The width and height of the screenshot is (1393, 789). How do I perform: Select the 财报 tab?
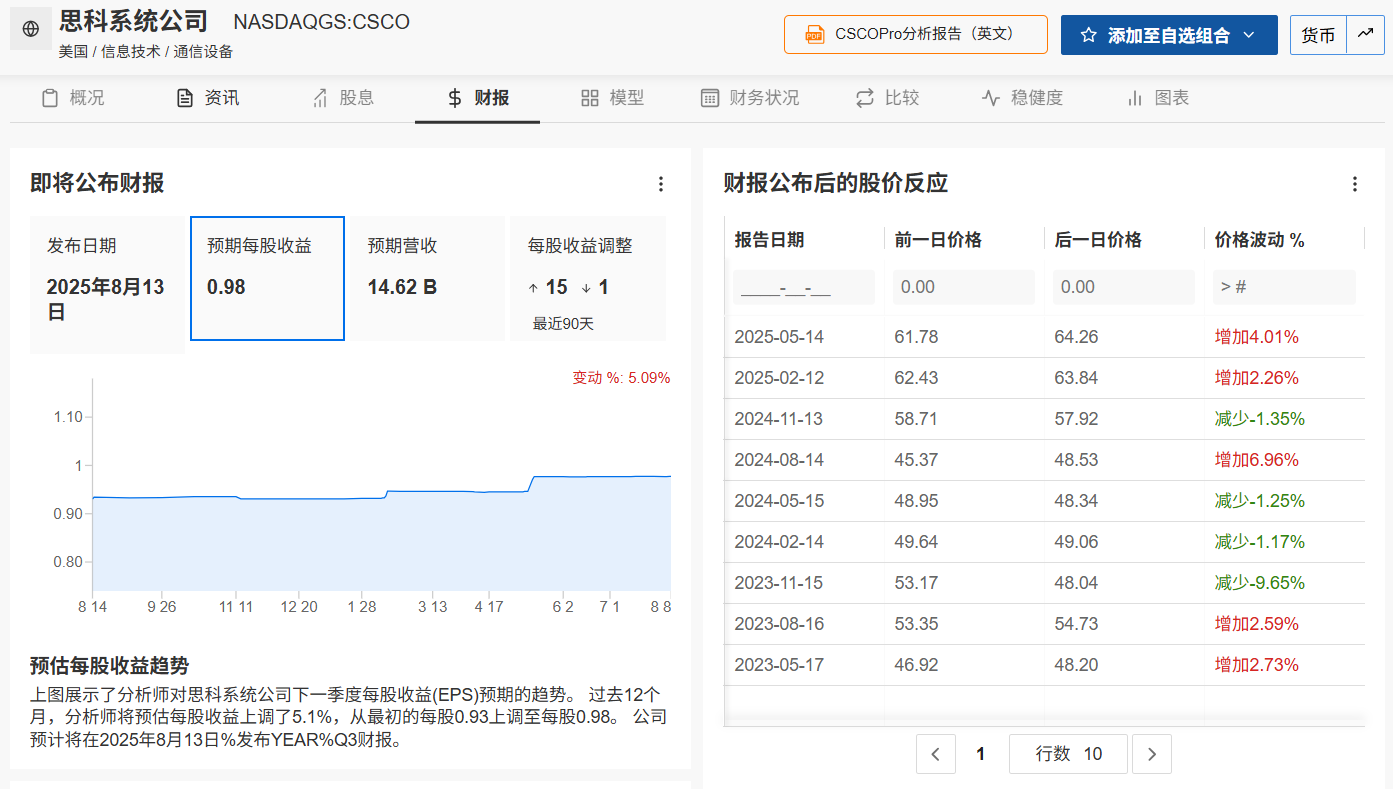pos(477,98)
